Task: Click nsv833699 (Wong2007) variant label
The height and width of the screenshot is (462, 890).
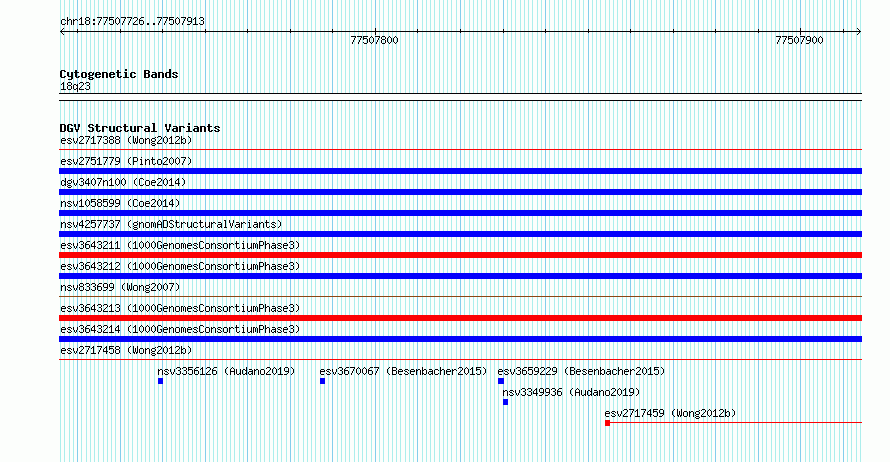Action: pyautogui.click(x=120, y=287)
